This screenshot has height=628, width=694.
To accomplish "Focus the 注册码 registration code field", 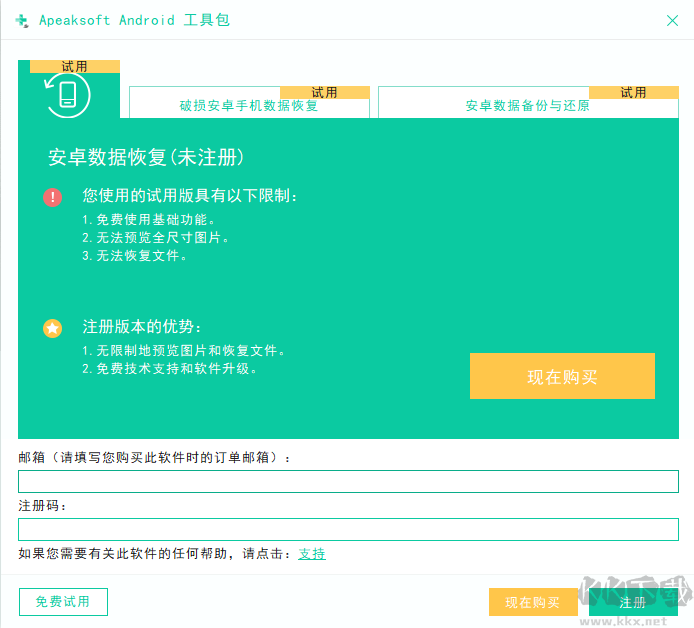I will [x=348, y=529].
